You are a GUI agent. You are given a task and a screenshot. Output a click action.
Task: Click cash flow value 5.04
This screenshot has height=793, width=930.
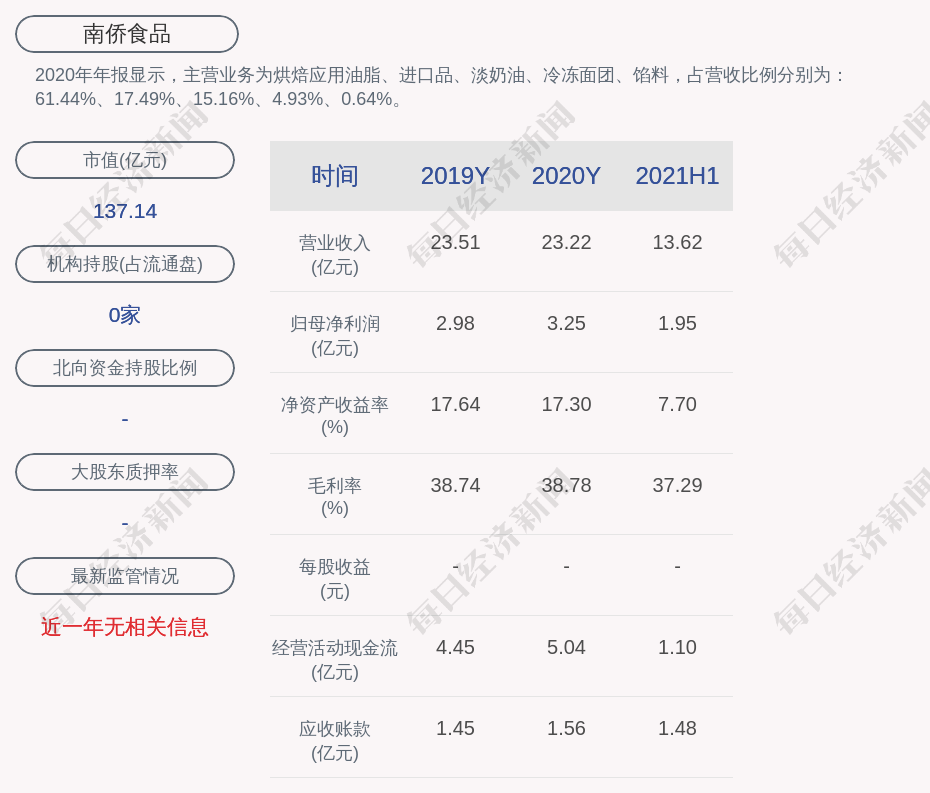click(x=566, y=647)
